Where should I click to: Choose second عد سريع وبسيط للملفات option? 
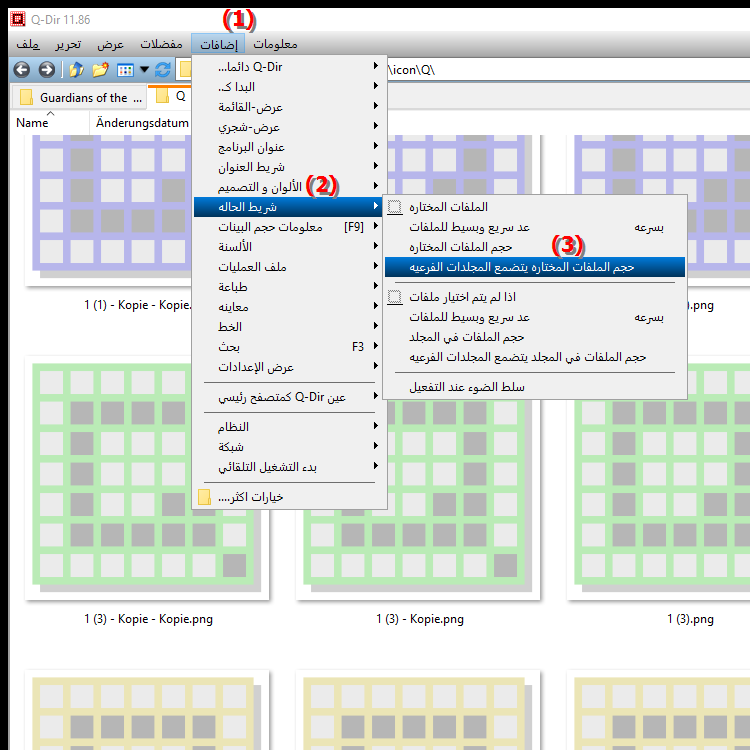pos(535,317)
